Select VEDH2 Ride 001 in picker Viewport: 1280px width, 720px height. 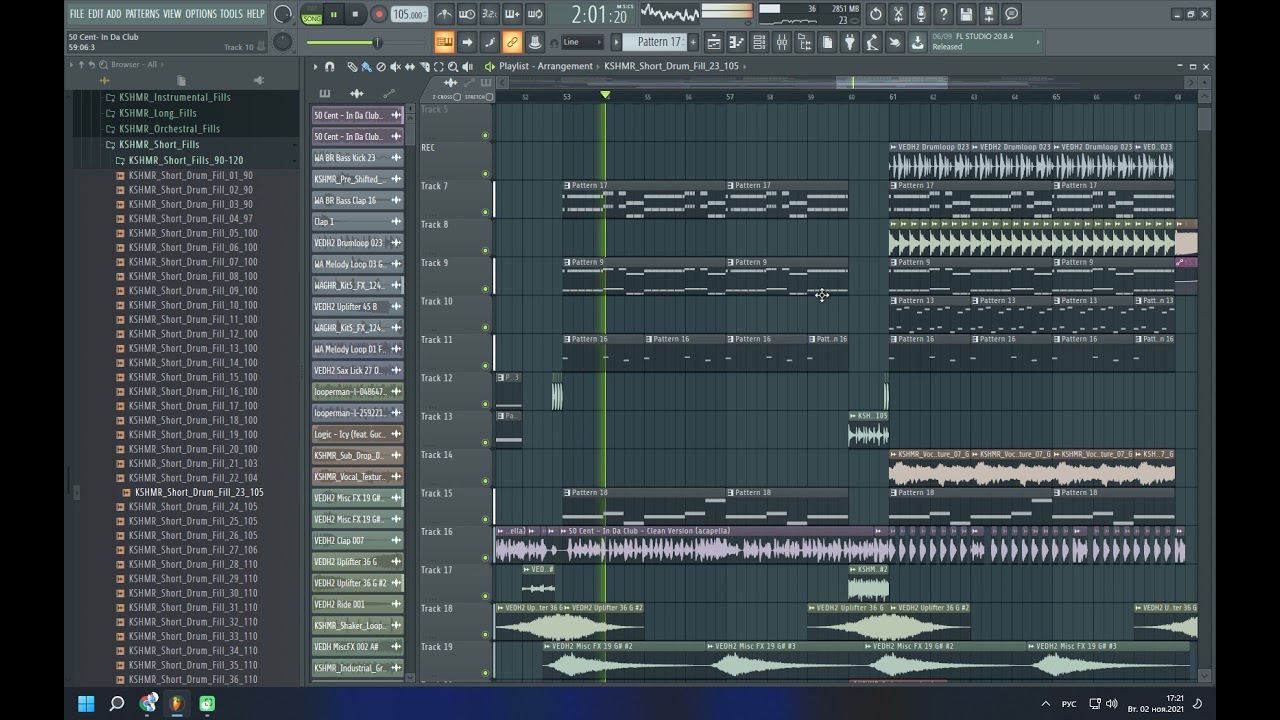pyautogui.click(x=357, y=605)
